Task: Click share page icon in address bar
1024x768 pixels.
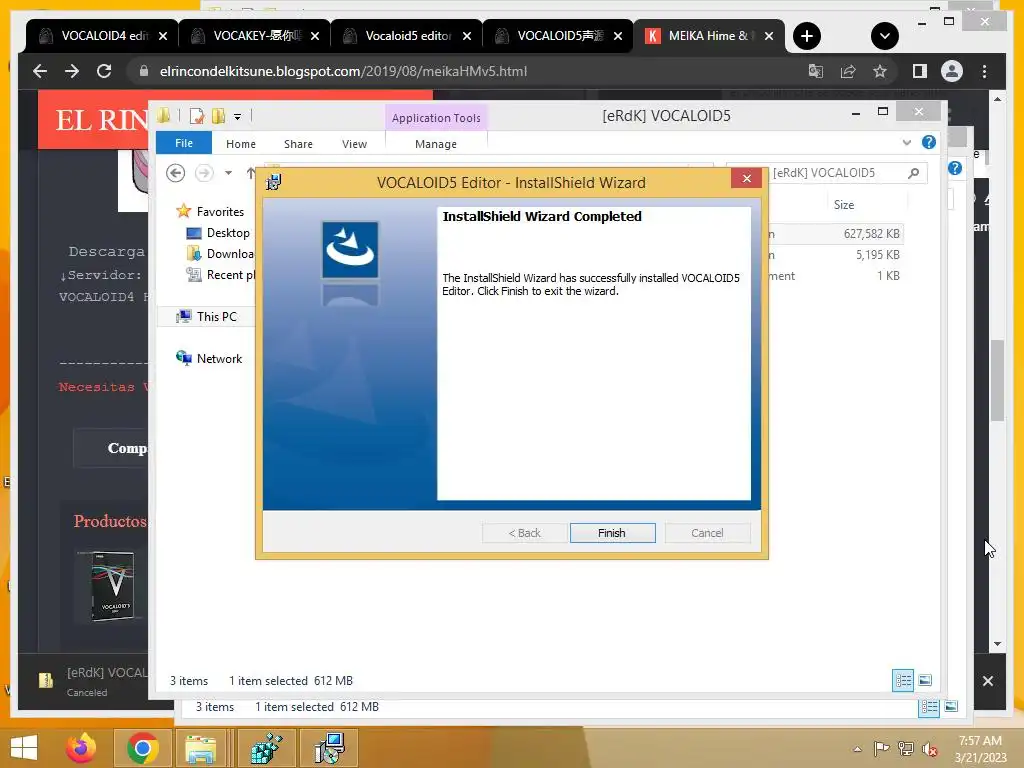Action: 848,71
